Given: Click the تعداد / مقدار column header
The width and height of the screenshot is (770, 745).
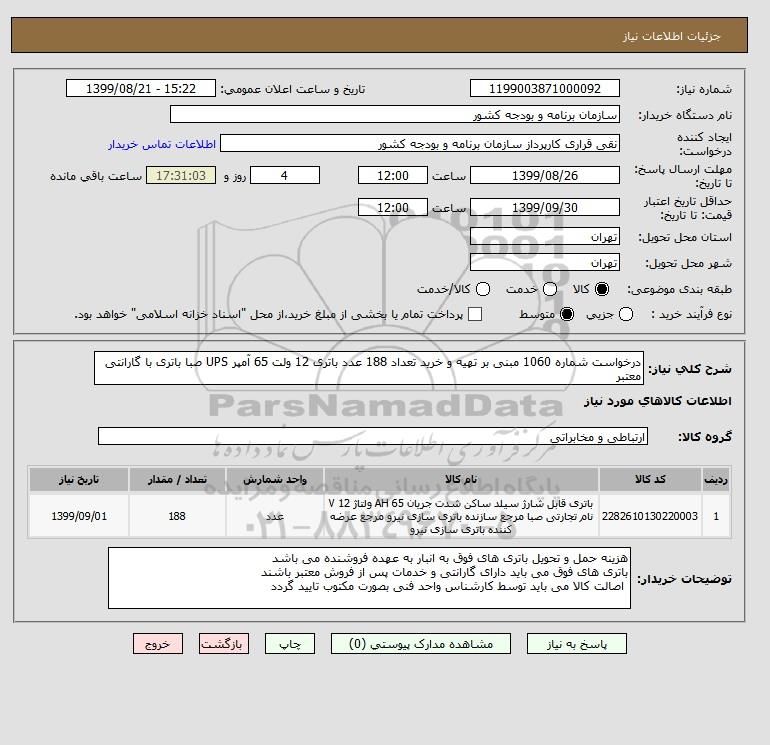Looking at the screenshot, I should [x=177, y=479].
